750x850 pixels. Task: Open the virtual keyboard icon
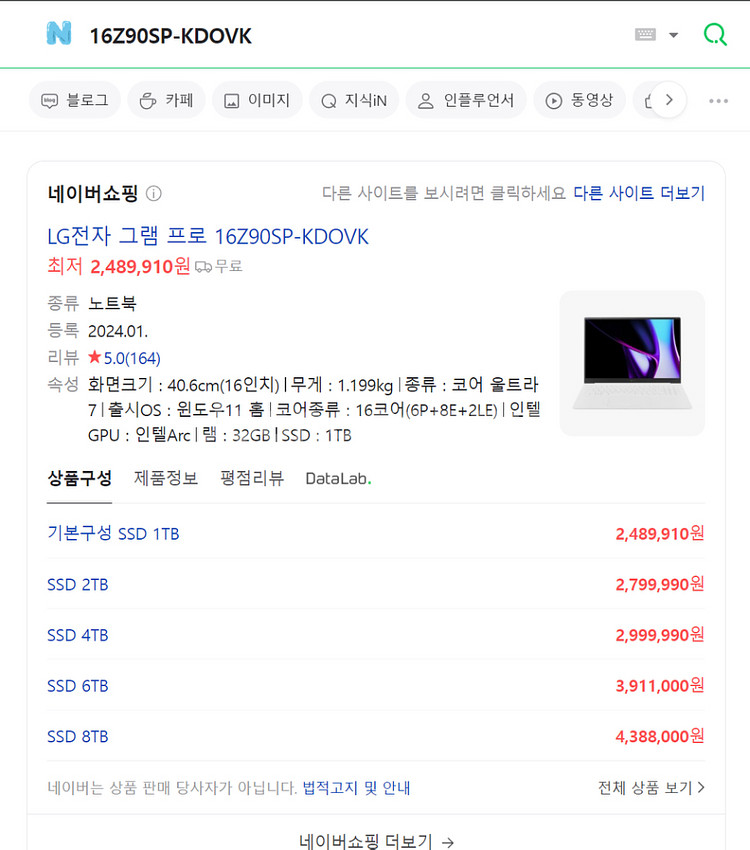645,35
